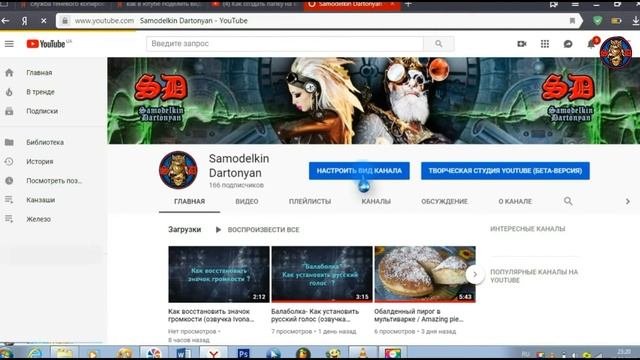Open VLC cone icon in taskbar
This screenshot has width=640, height=360.
(x=362, y=353)
